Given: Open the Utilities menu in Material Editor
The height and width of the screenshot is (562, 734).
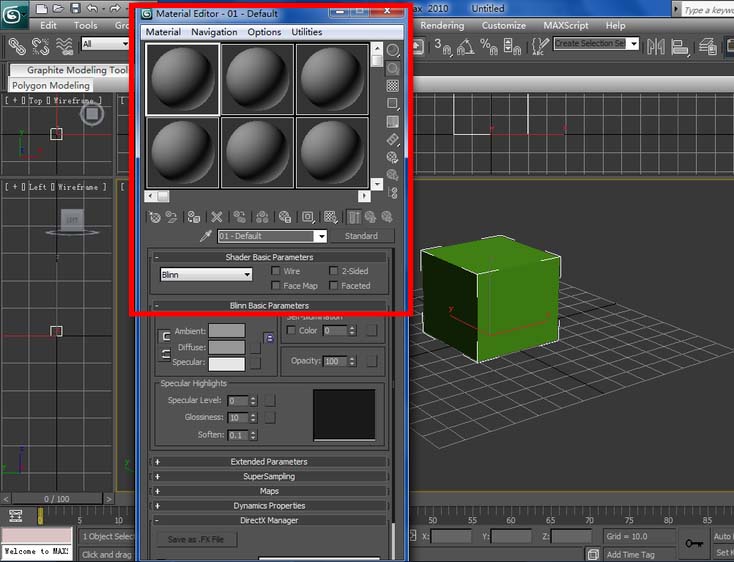Looking at the screenshot, I should click(307, 32).
